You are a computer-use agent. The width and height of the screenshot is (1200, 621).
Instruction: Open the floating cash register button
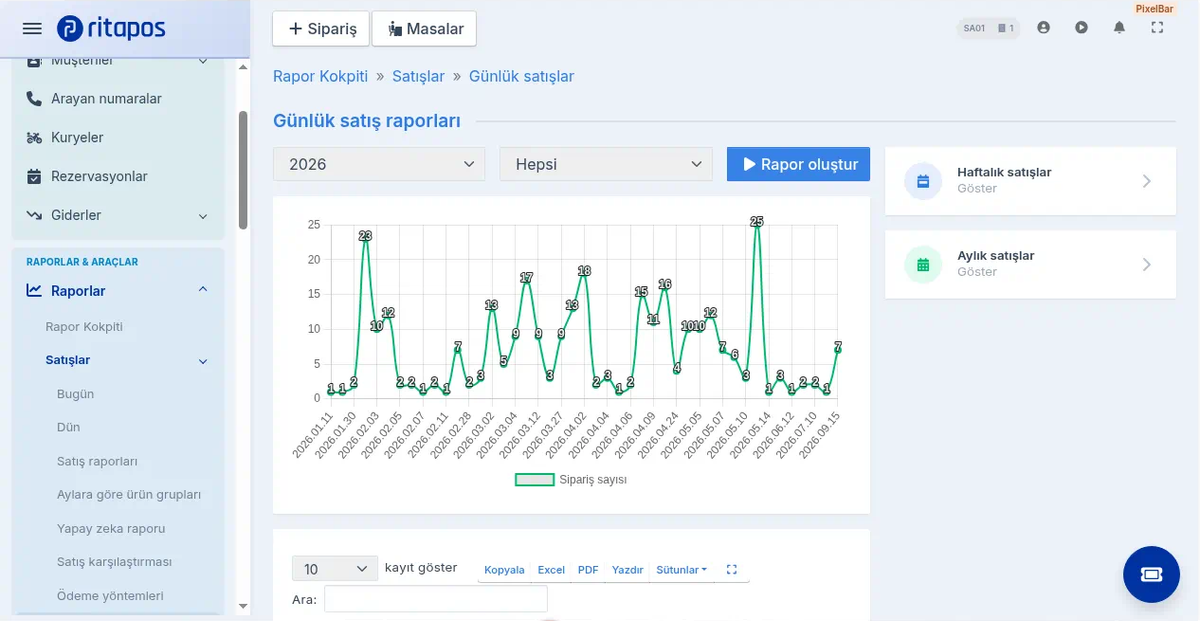coord(1151,574)
